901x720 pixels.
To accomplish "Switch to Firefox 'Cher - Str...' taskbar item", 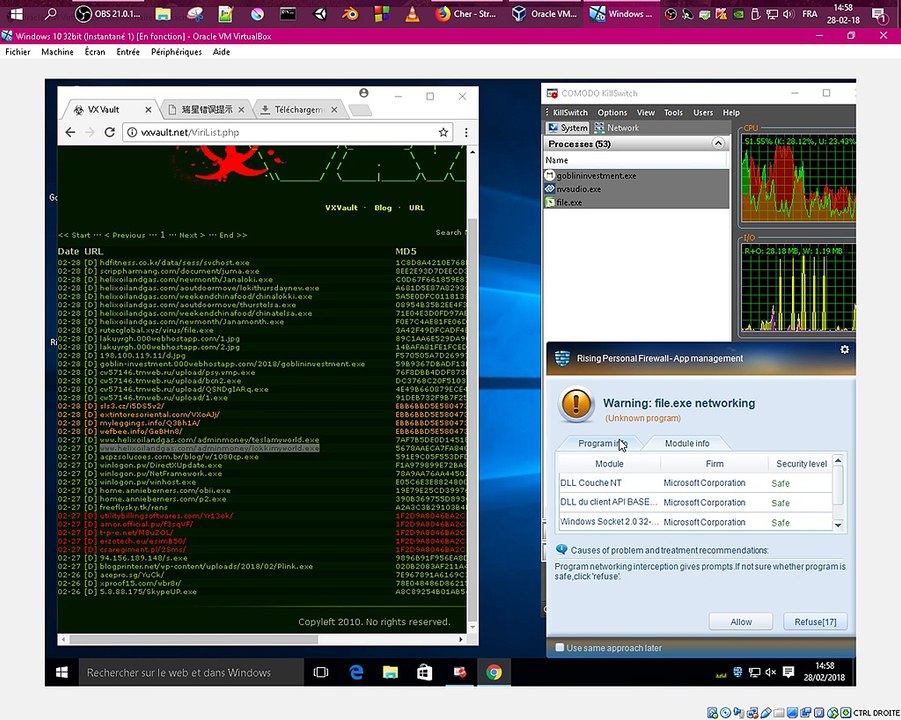I will coord(465,13).
